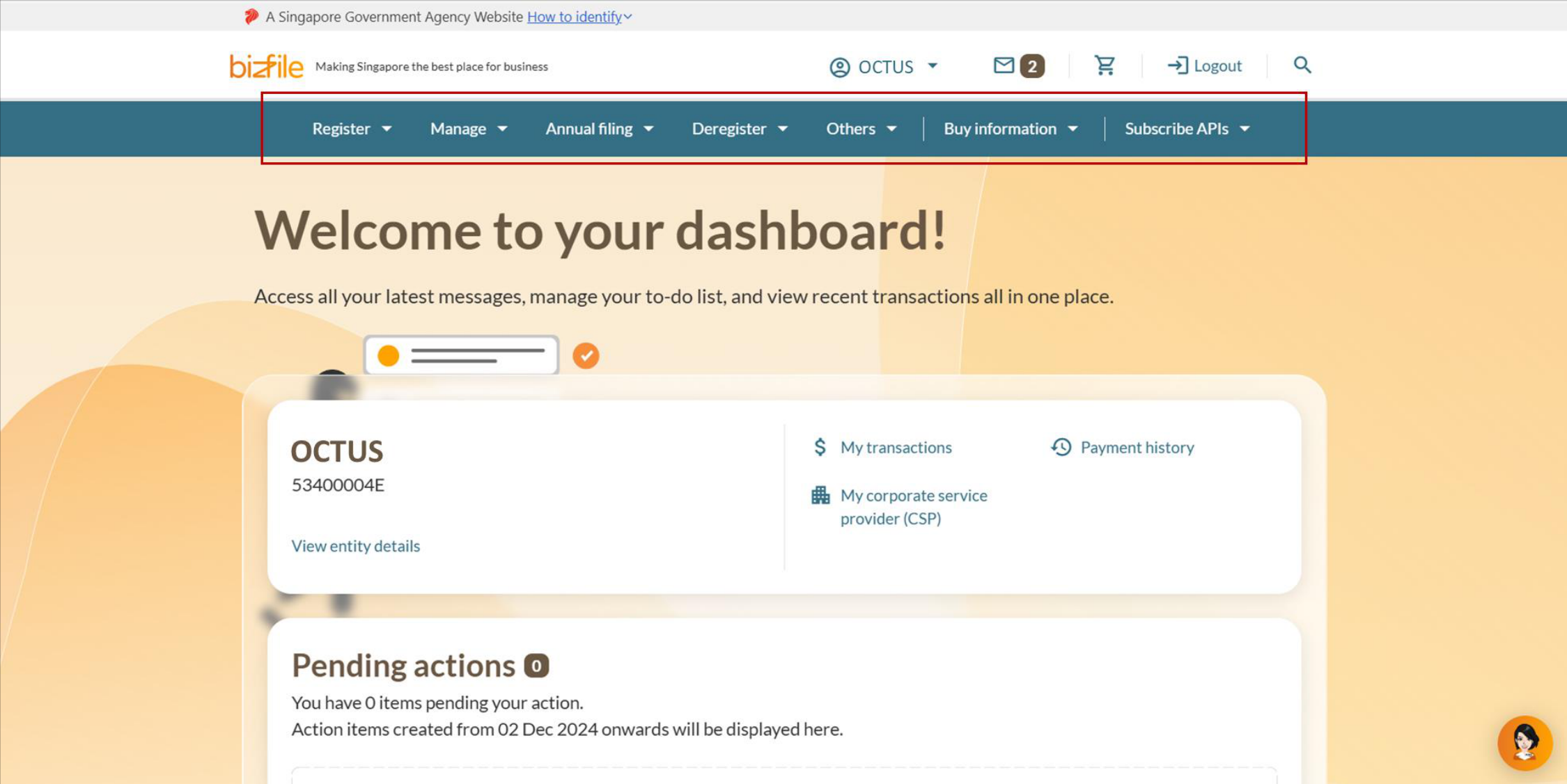
Task: Open the Deregister menu
Action: pyautogui.click(x=740, y=129)
